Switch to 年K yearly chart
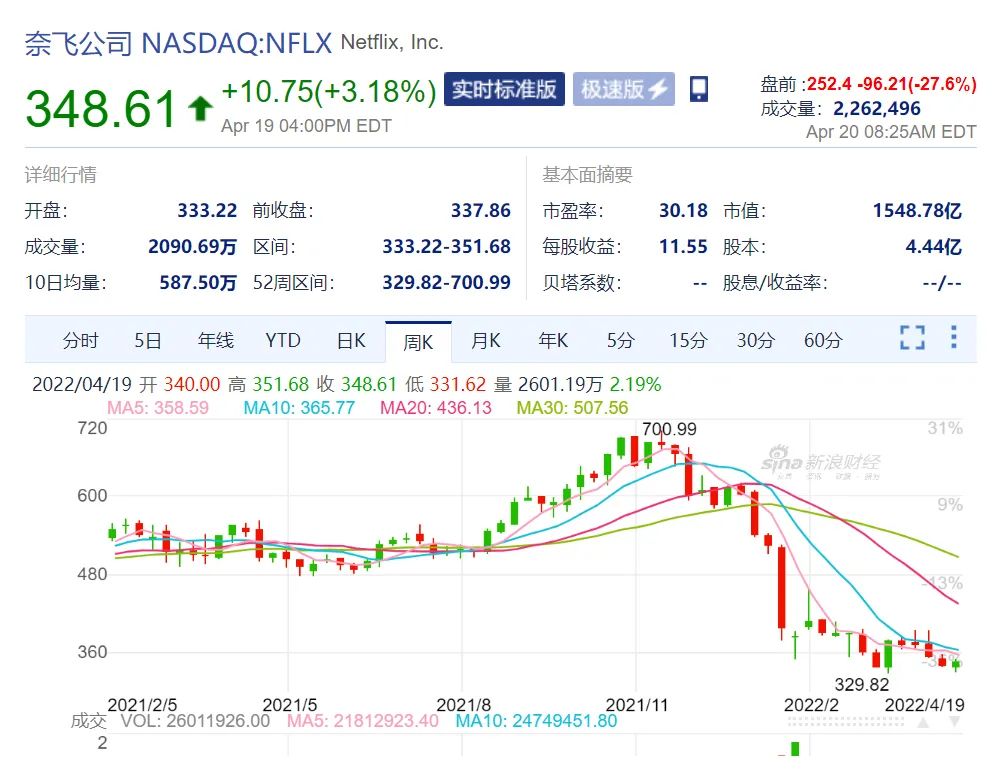Image resolution: width=1000 pixels, height=769 pixels. point(553,341)
